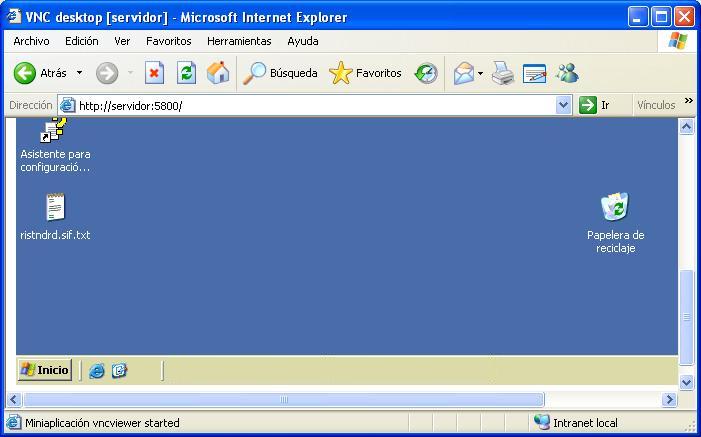701x437 pixels.
Task: Open the Messenger toolbar icon
Action: tap(567, 73)
